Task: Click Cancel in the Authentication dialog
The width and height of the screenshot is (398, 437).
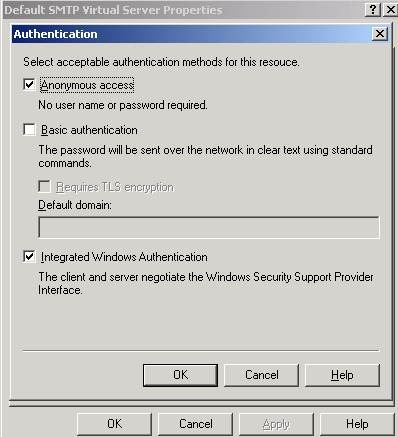Action: [x=262, y=375]
